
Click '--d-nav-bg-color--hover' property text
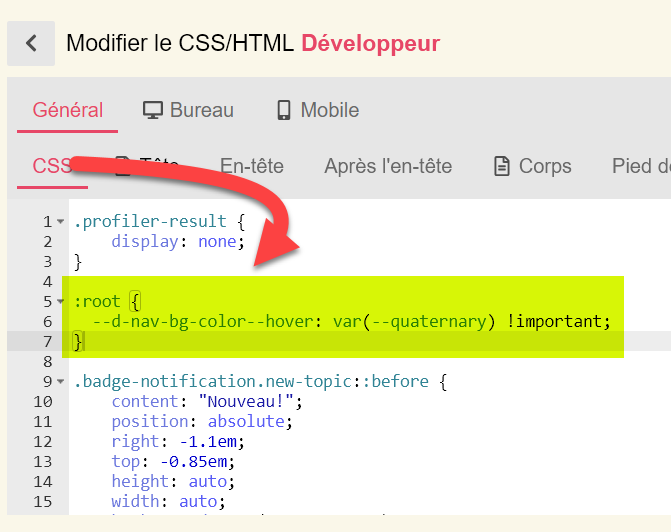tap(203, 321)
